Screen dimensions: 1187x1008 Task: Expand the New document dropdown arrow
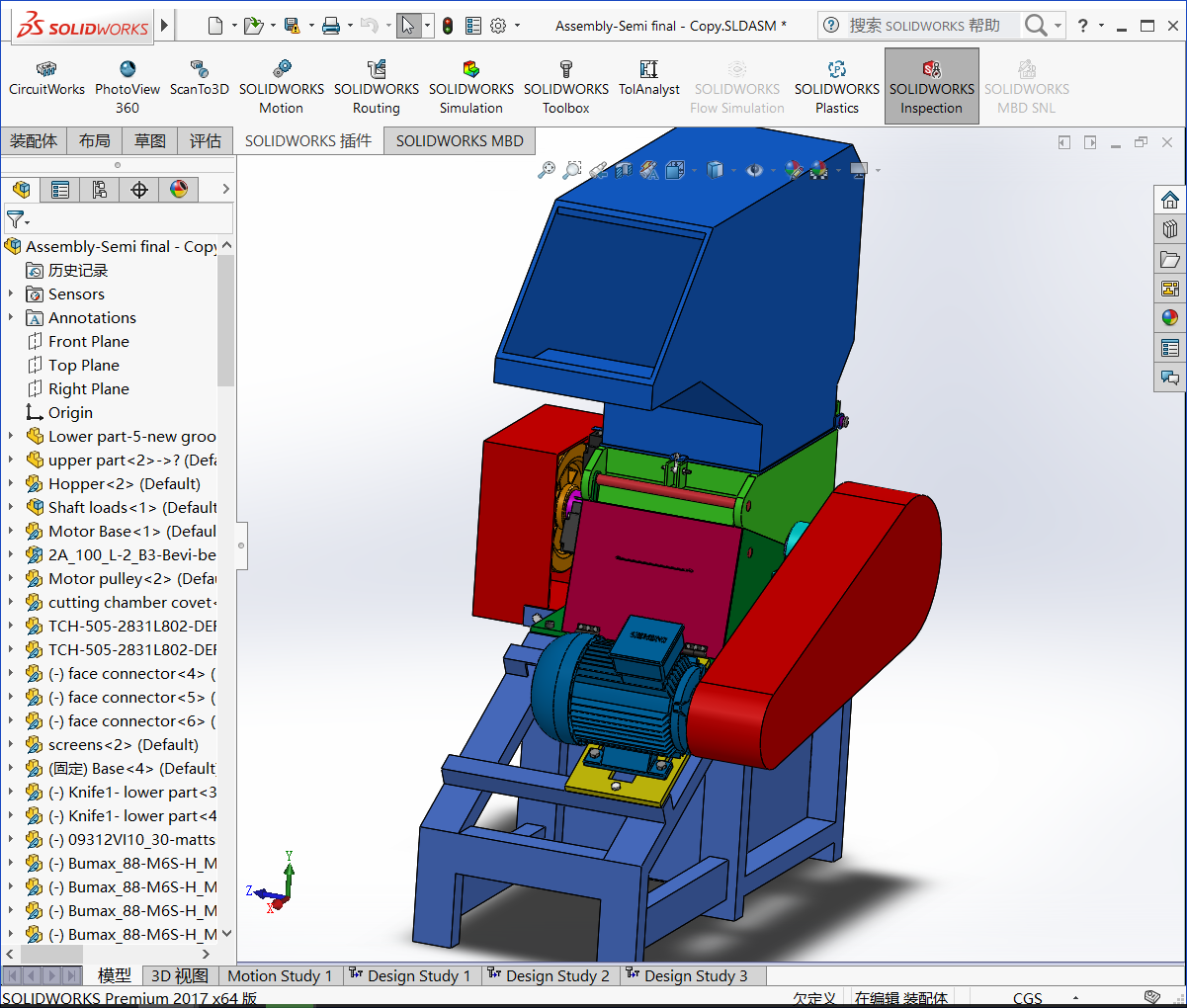(234, 26)
